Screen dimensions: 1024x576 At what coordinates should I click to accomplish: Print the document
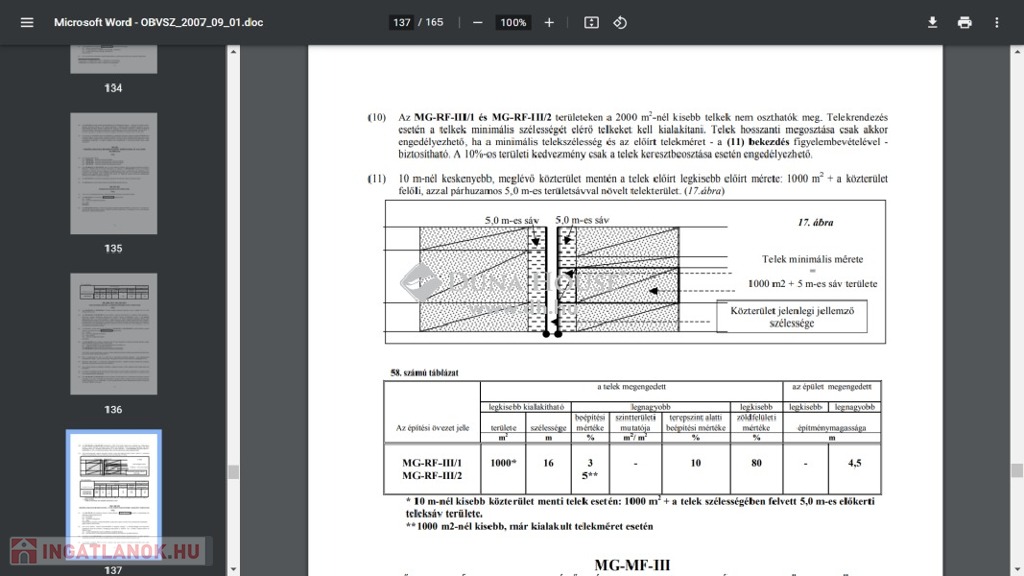coord(964,22)
